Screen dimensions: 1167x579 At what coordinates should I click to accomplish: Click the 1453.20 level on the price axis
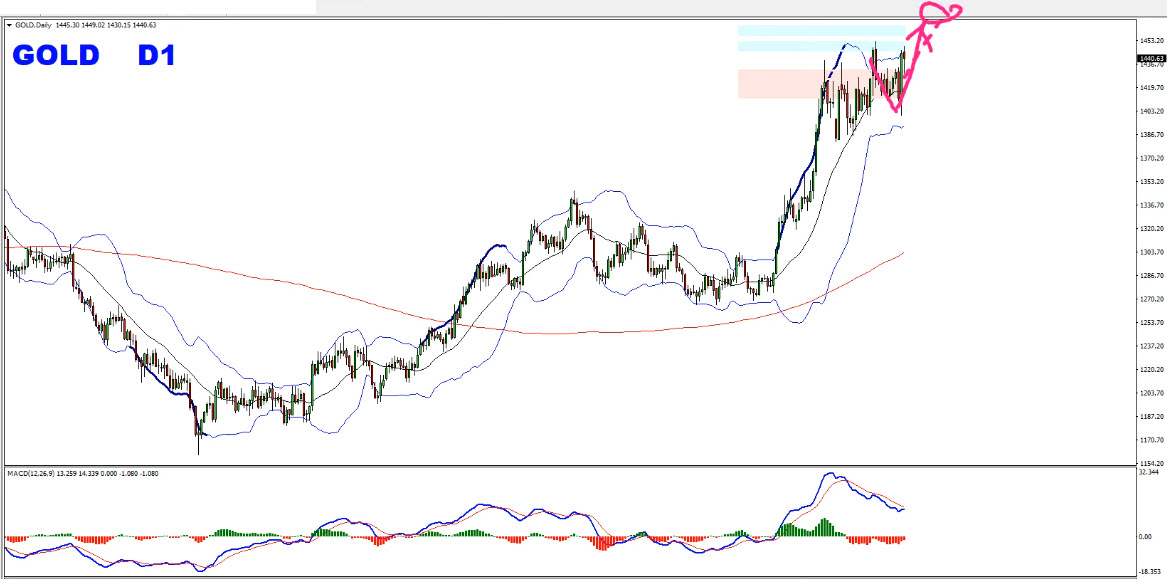pos(1150,40)
